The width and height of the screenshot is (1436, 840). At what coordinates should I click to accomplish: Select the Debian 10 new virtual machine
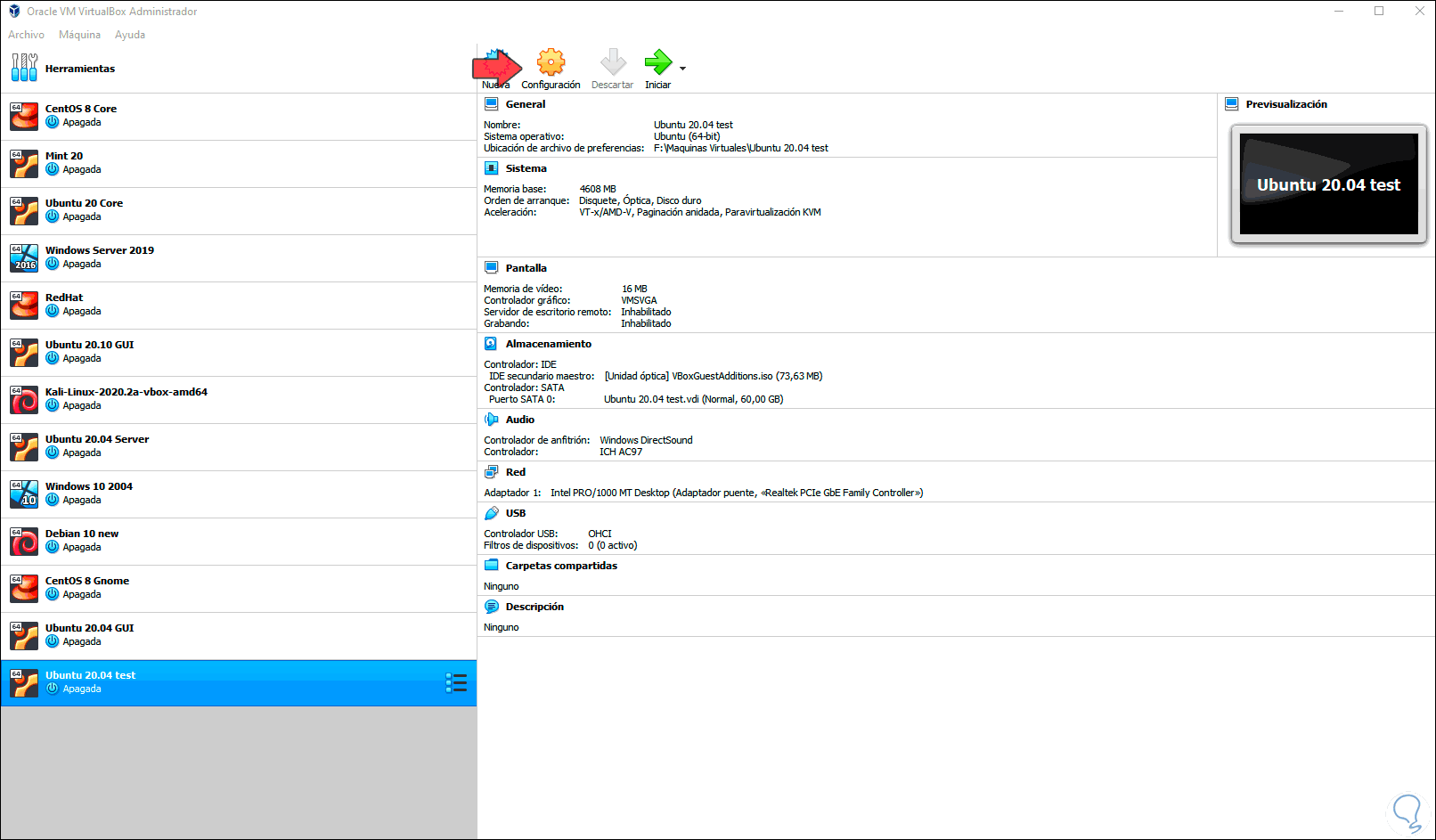tap(239, 541)
